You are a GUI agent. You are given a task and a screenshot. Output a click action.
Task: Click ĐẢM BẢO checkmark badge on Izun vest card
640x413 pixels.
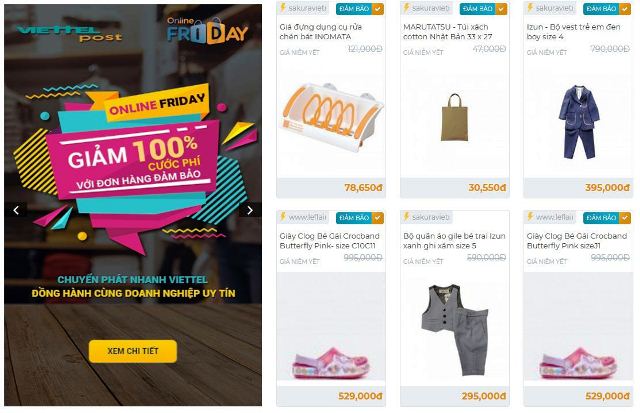click(x=607, y=9)
